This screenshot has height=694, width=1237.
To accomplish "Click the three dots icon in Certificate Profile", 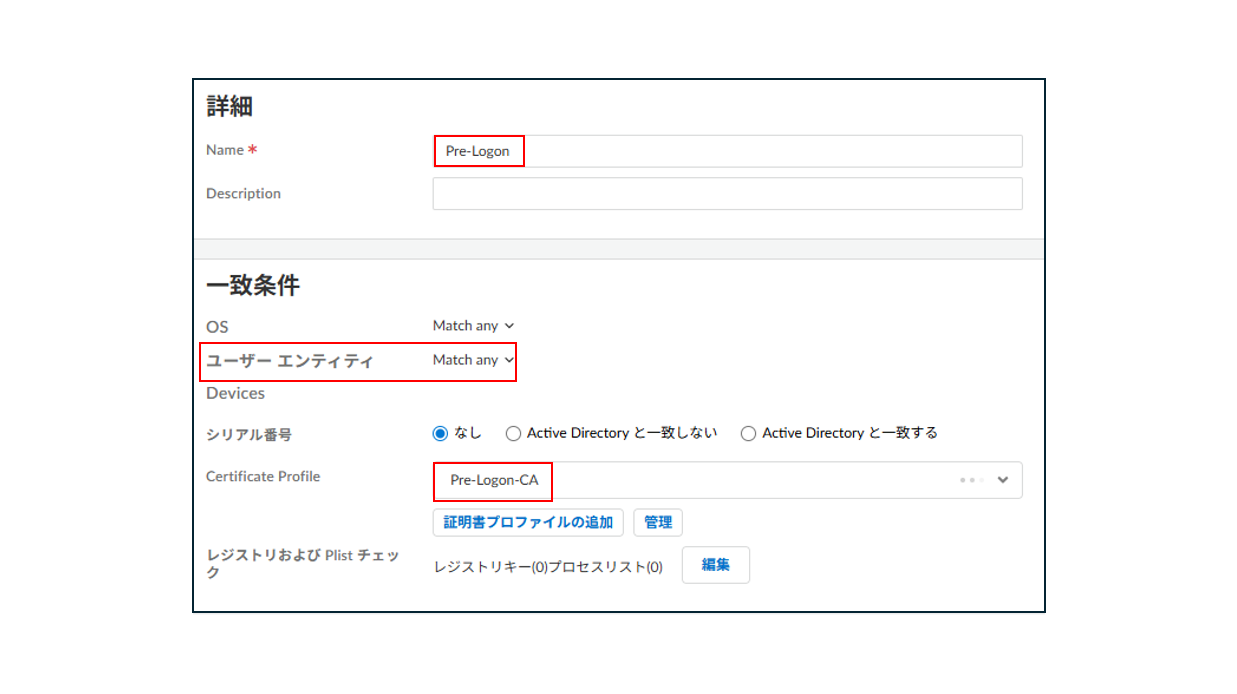I will click(x=971, y=480).
